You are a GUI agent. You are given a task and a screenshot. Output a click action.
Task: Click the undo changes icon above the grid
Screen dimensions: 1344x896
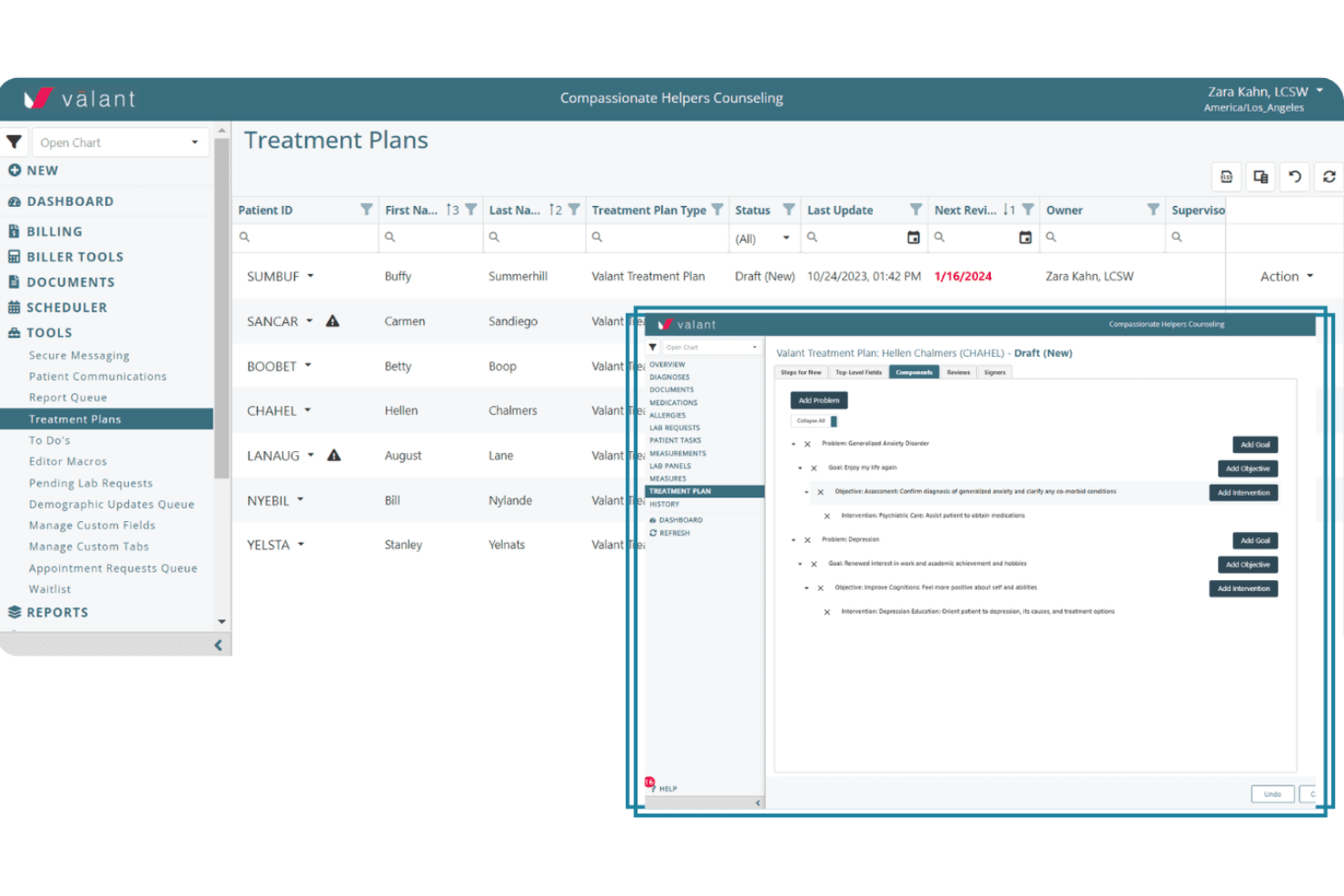click(x=1295, y=176)
